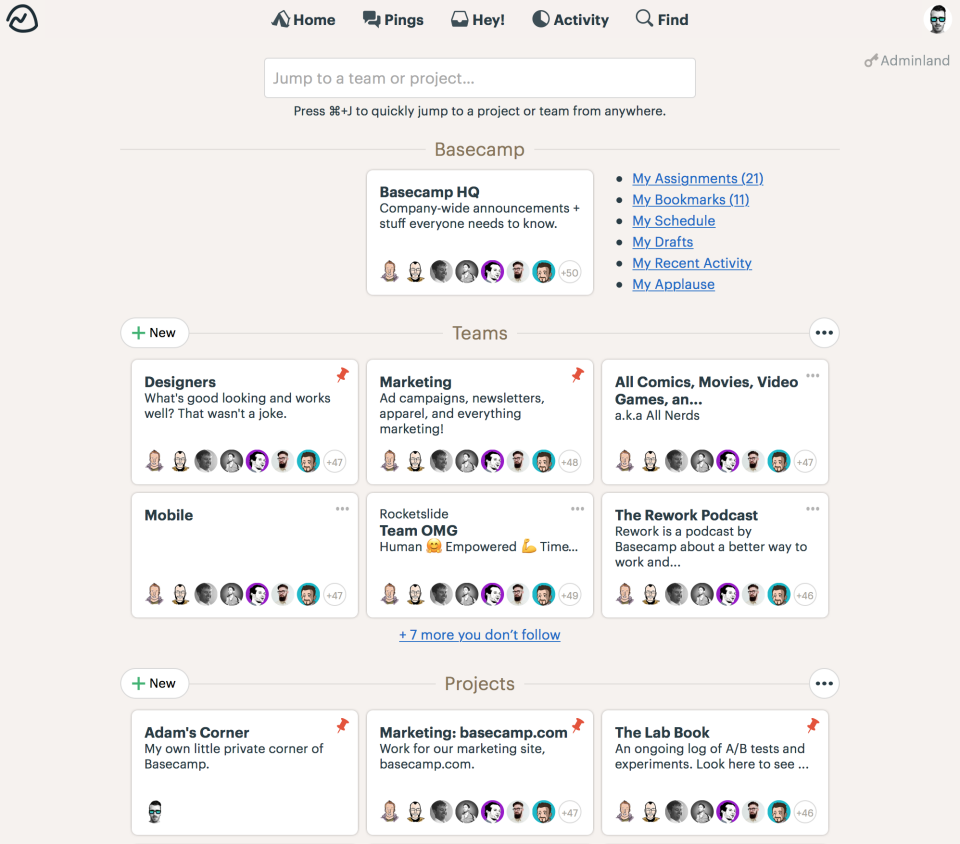
Task: Click the Jump to a team or project field
Action: click(x=480, y=78)
